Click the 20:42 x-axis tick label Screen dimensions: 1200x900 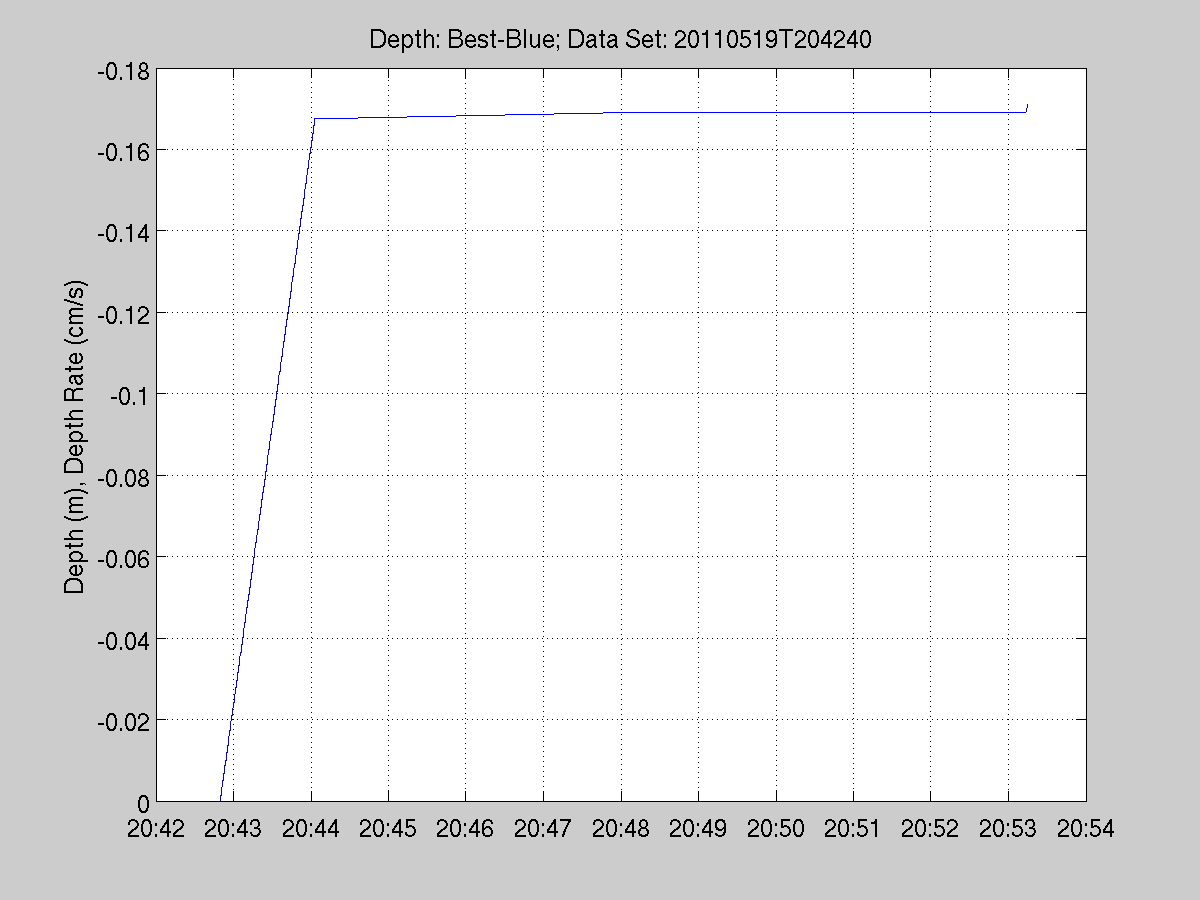[156, 828]
